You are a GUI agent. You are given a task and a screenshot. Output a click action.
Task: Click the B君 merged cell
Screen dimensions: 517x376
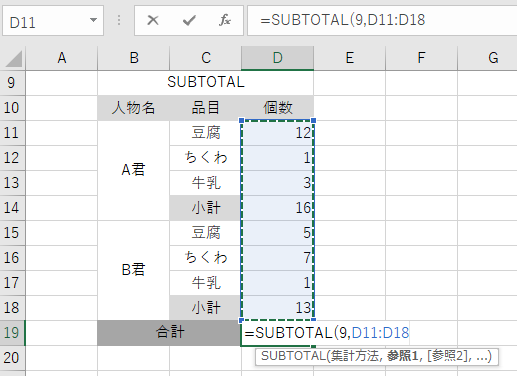click(x=134, y=270)
